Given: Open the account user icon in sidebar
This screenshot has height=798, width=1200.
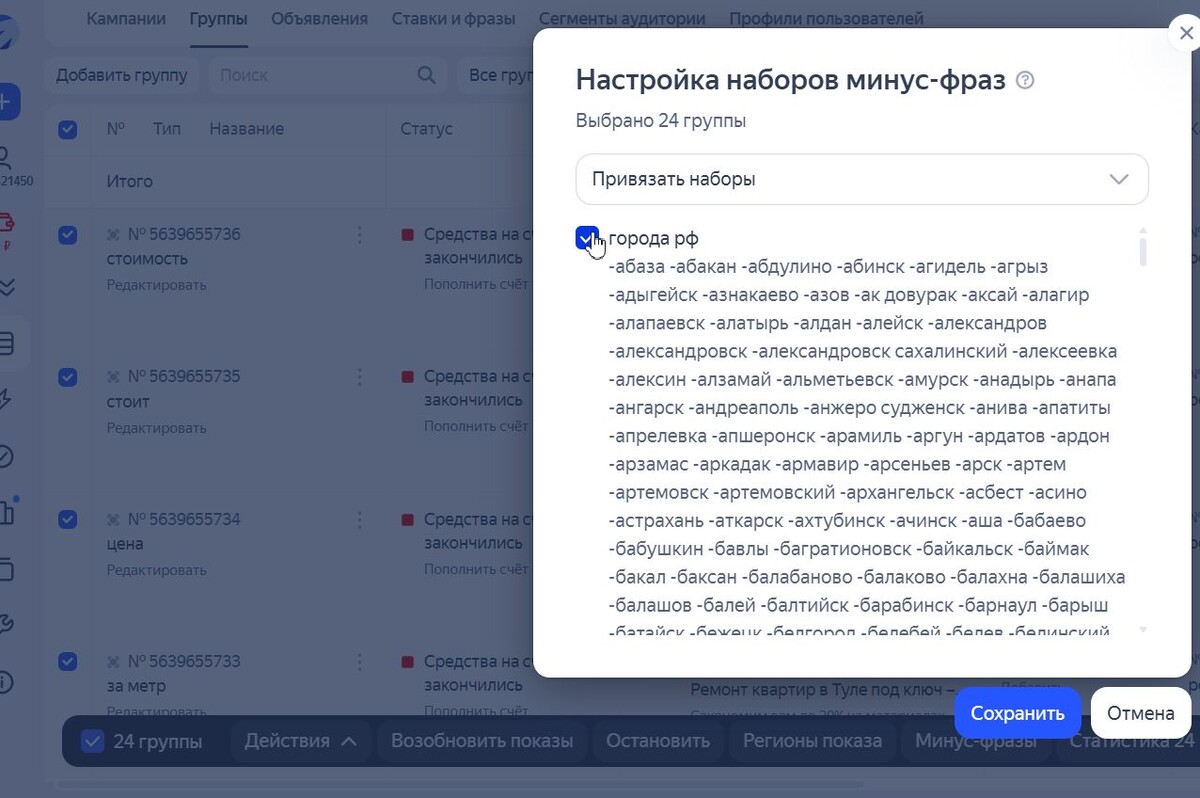Looking at the screenshot, I should [x=5, y=157].
